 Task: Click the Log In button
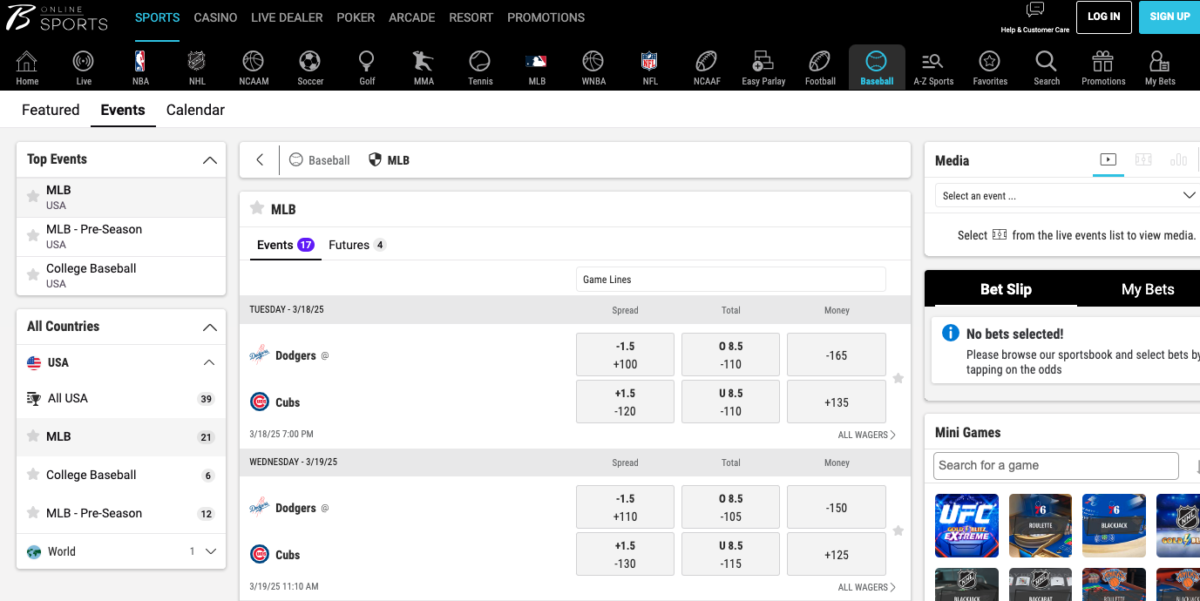click(x=1103, y=17)
